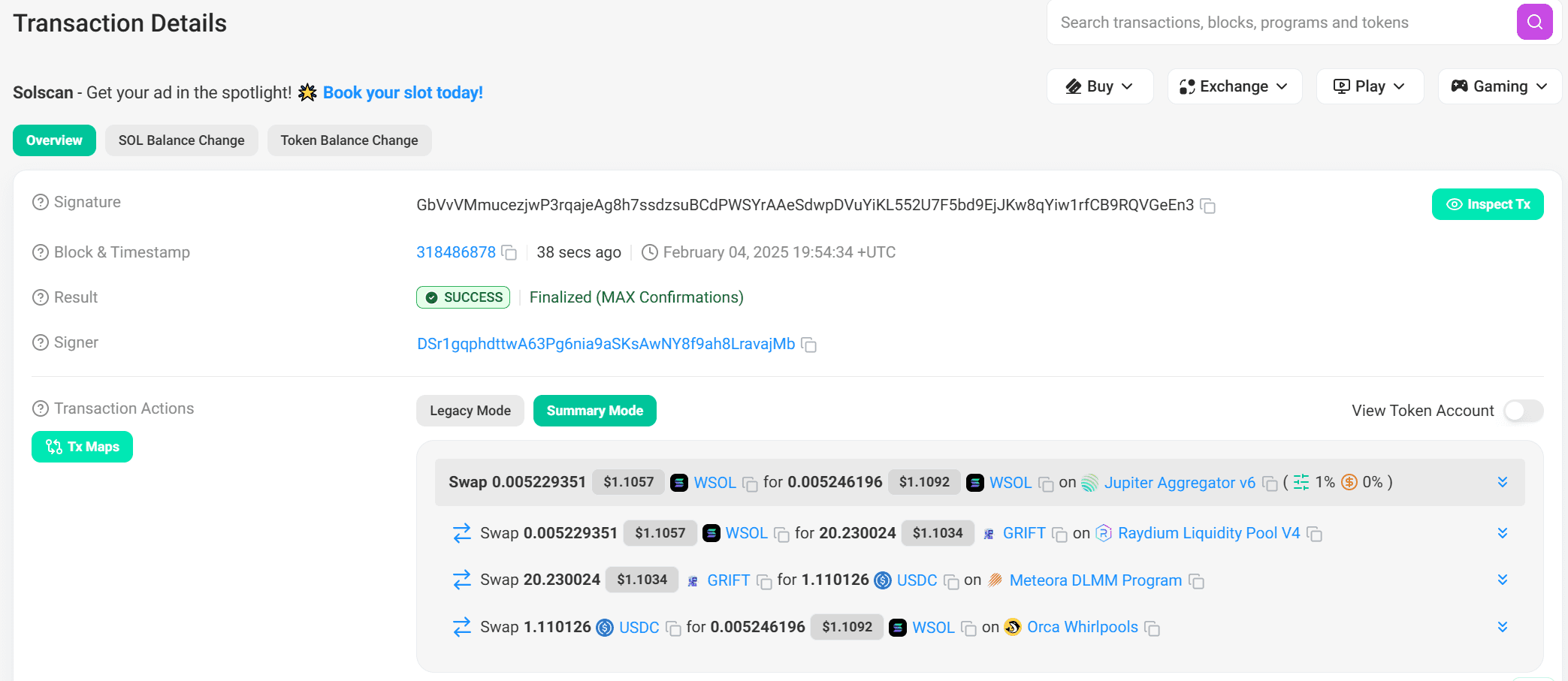Select Summary Mode view
Screen dimensions: 1568x681
pyautogui.click(x=594, y=411)
